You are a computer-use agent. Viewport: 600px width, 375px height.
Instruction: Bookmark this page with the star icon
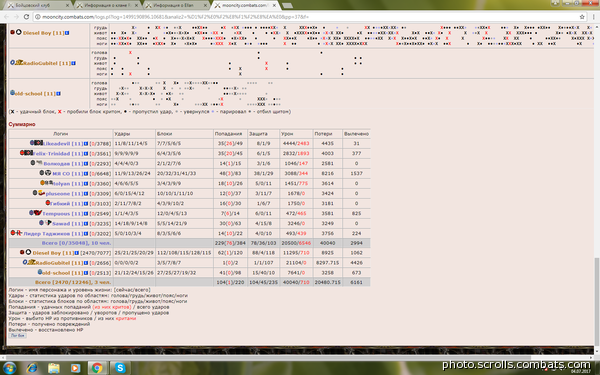coord(582,17)
